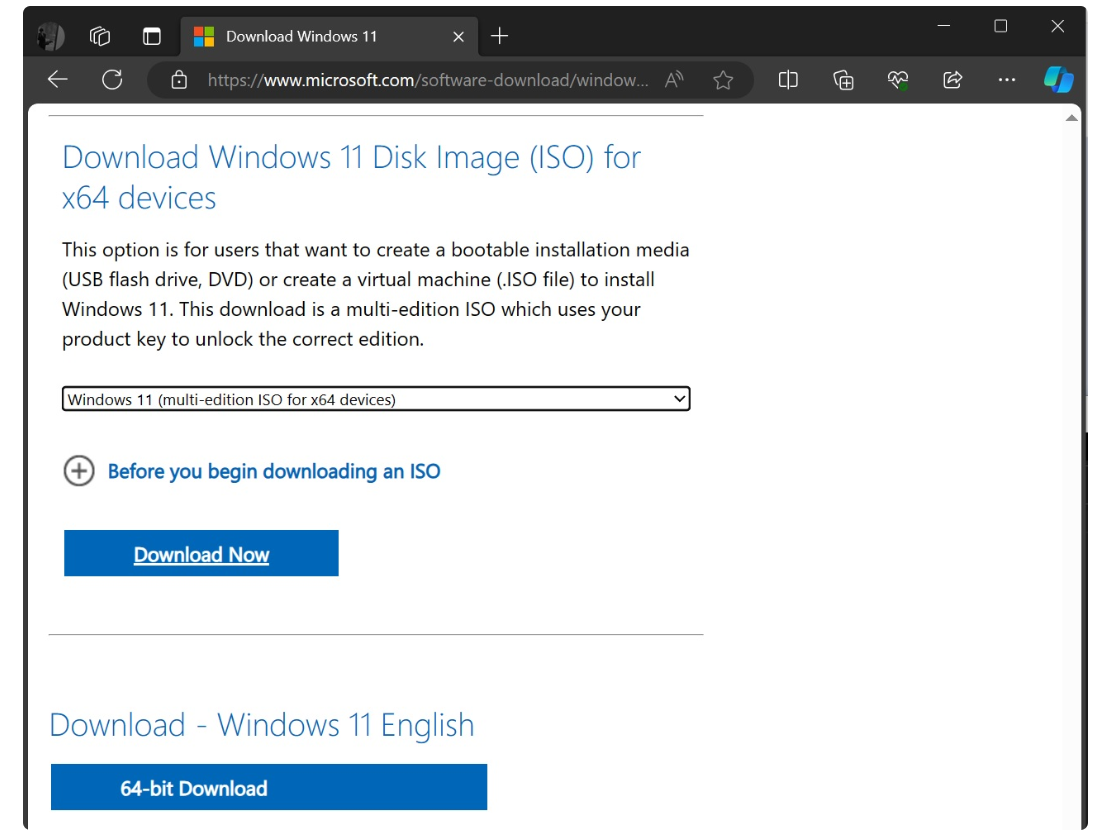Click the Download Windows 11 Disk Image heading
This screenshot has width=1106, height=831.
pos(351,177)
